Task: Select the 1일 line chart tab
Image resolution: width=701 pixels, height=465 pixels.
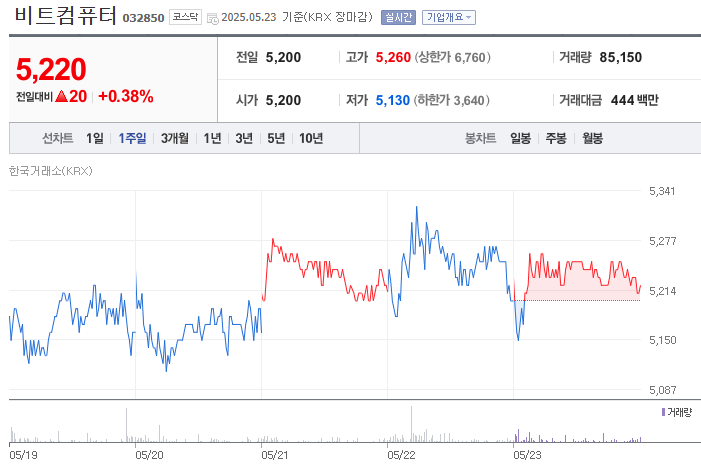Action: 95,138
